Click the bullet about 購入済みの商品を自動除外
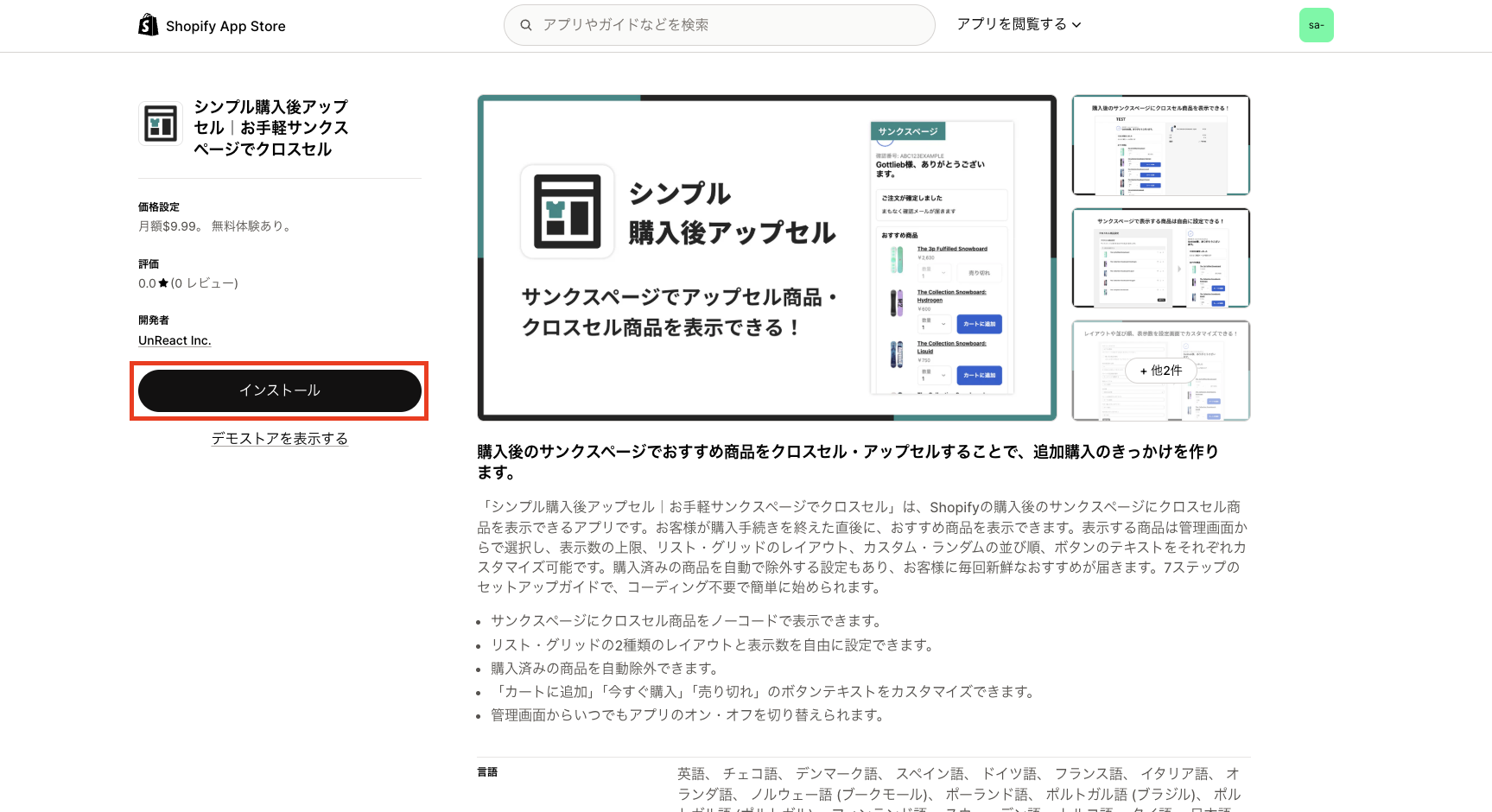The image size is (1492, 812). 605,669
